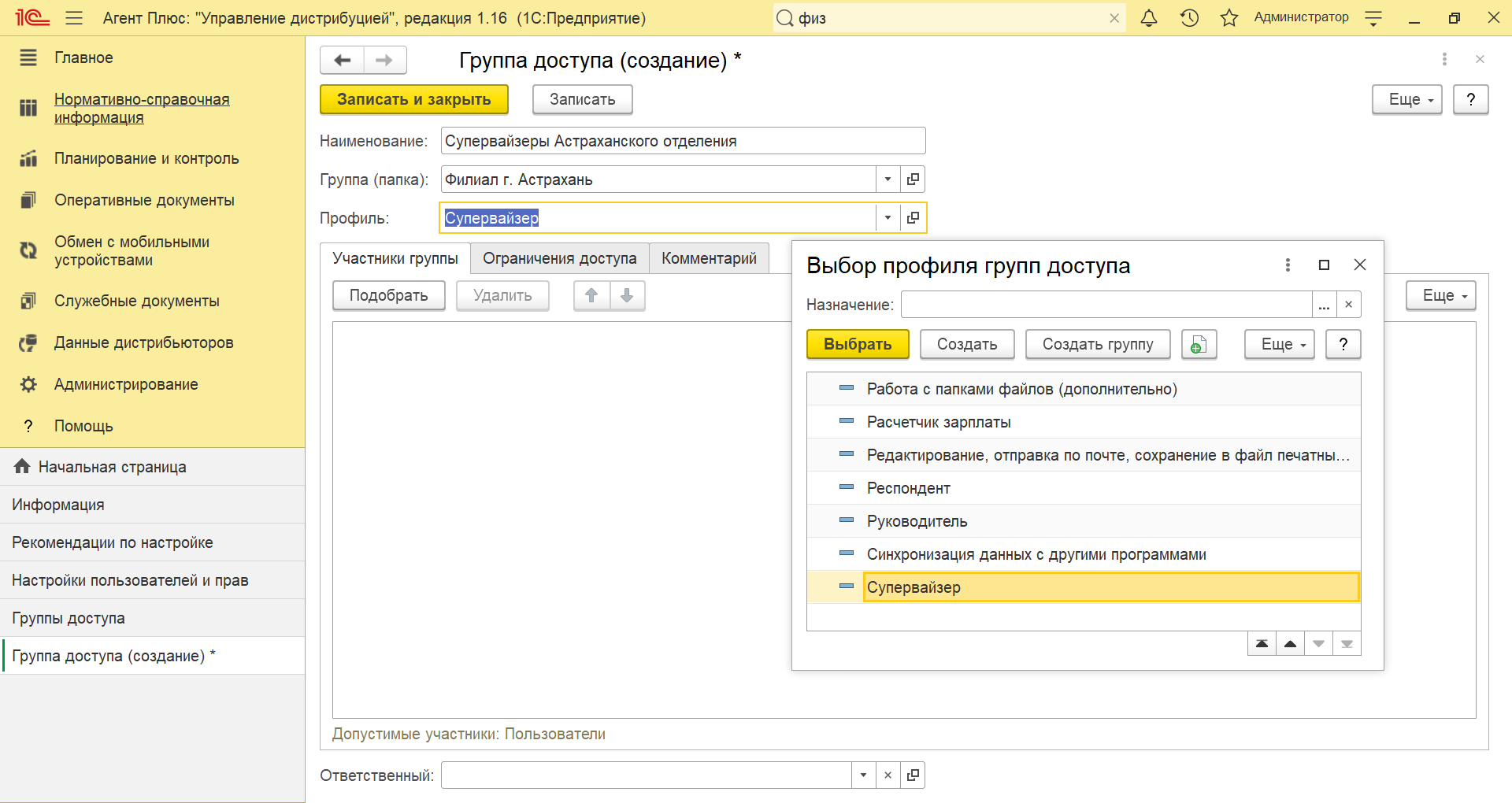Maximize the profile selection dialog
The height and width of the screenshot is (803, 1512).
point(1324,265)
